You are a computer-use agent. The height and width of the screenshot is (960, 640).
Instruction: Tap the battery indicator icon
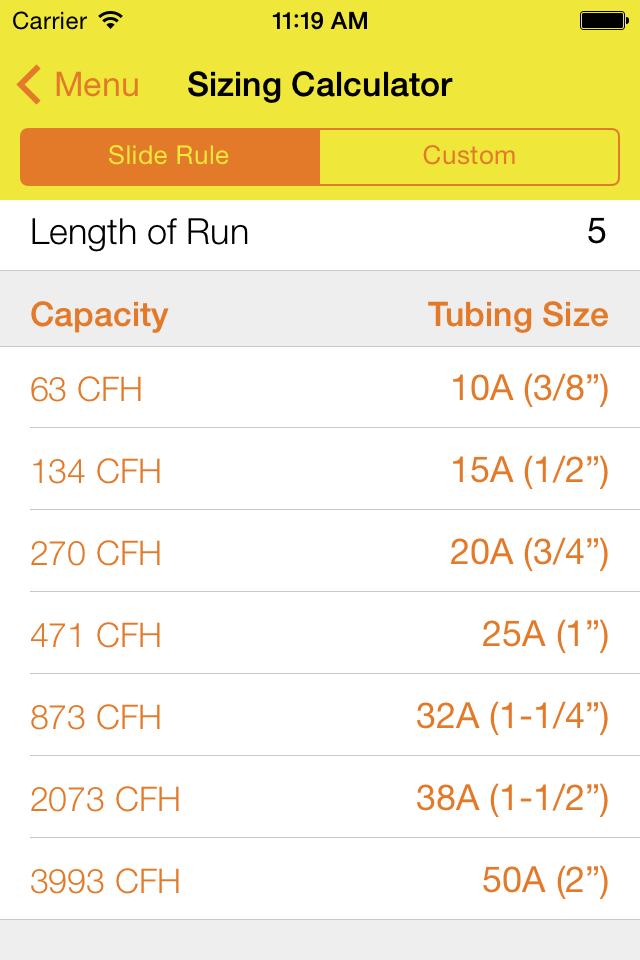(x=604, y=21)
